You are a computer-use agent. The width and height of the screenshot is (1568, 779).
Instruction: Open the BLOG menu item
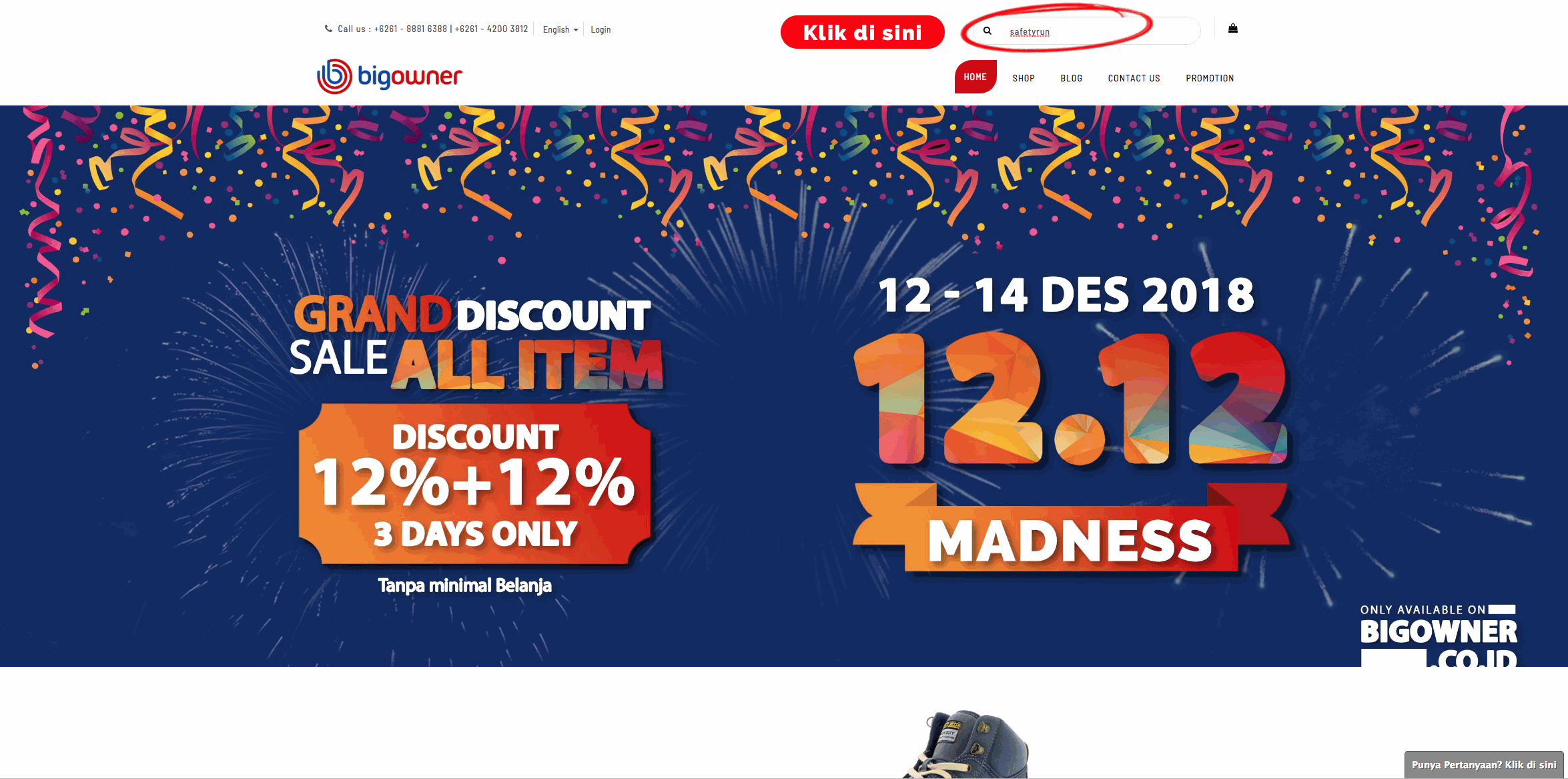pyautogui.click(x=1072, y=78)
